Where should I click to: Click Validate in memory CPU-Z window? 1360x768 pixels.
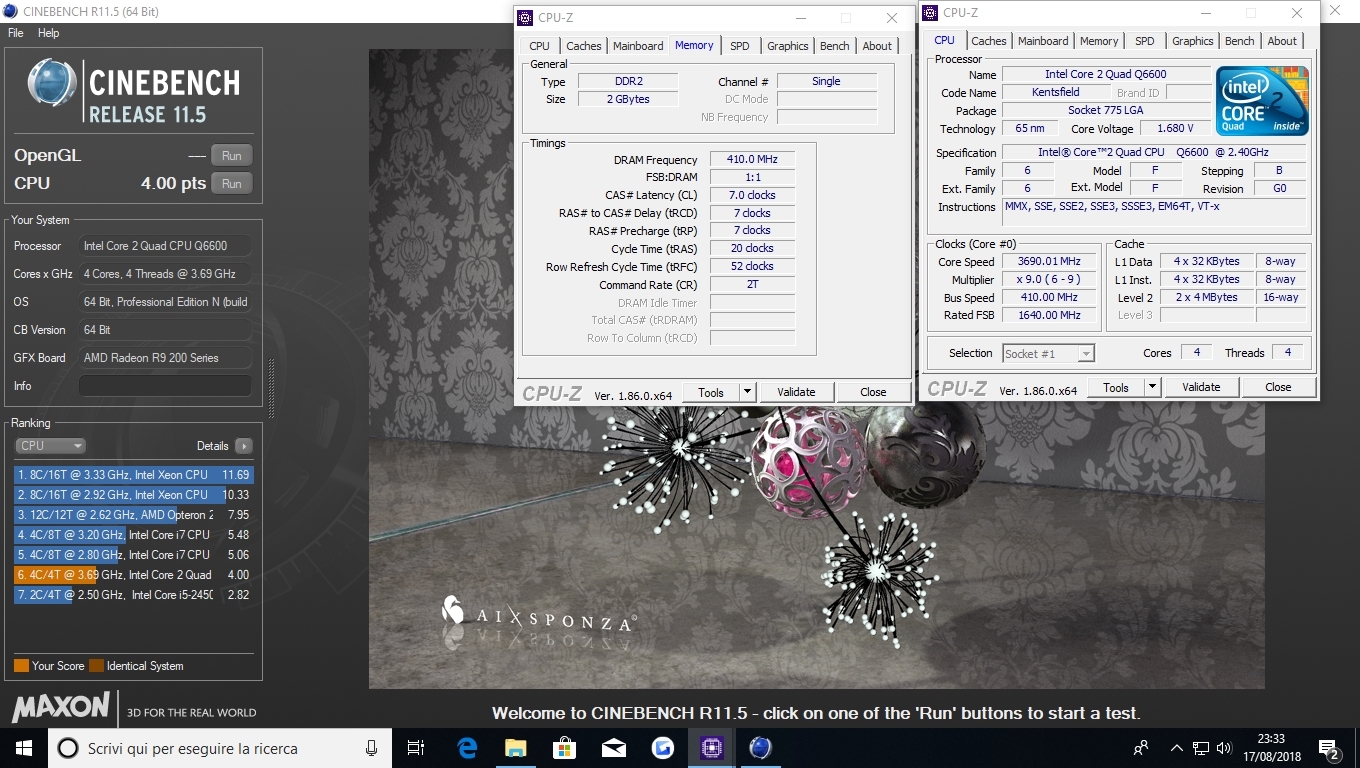796,392
